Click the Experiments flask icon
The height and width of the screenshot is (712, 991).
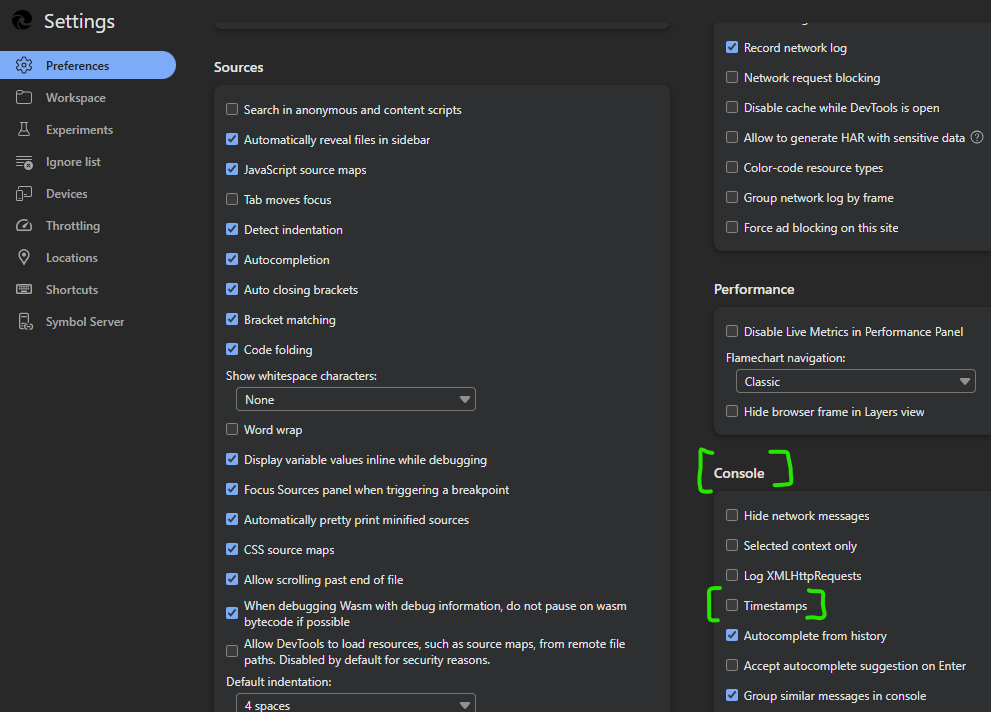pyautogui.click(x=24, y=130)
